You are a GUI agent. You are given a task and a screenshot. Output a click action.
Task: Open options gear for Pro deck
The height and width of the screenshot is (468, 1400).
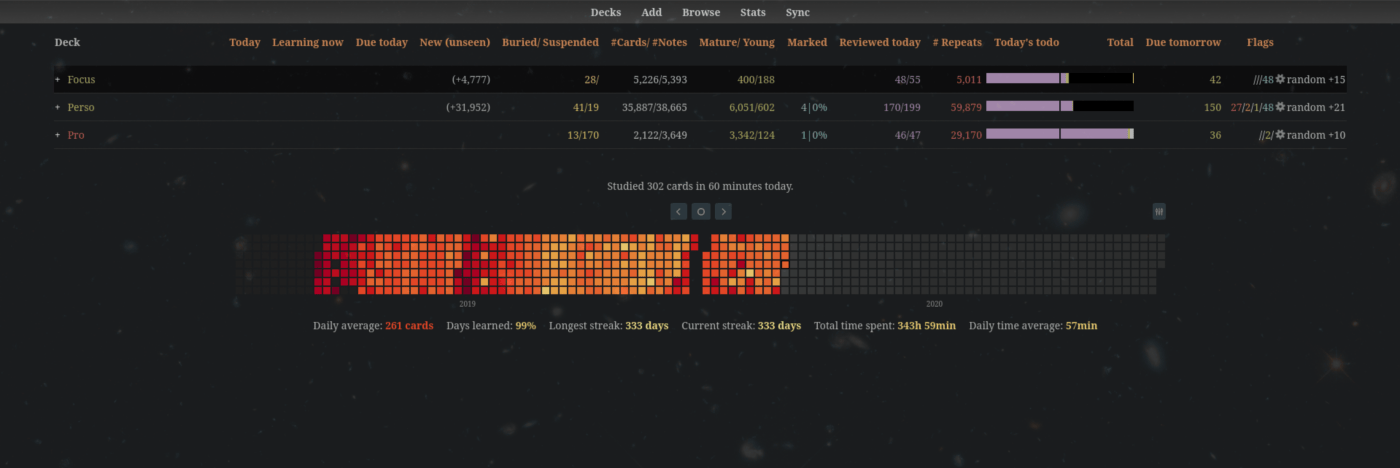point(1280,135)
